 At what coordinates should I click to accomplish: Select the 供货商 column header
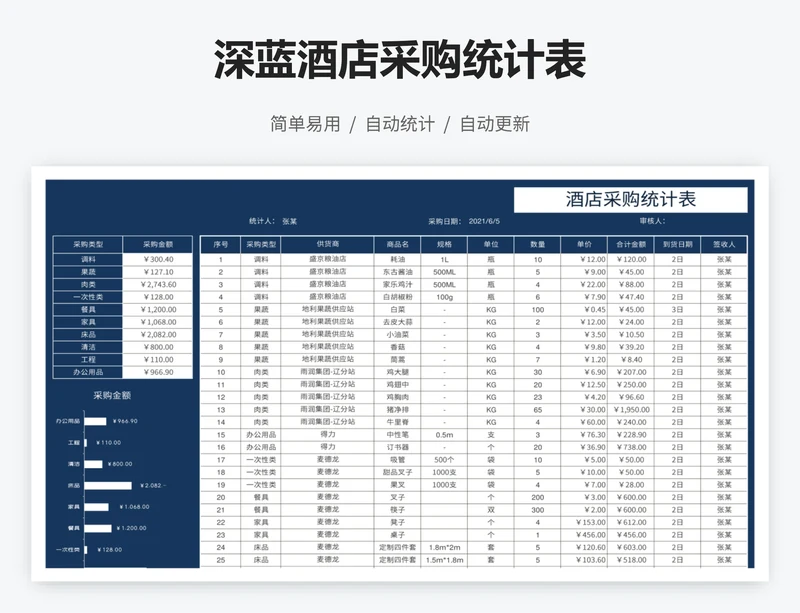tap(328, 244)
